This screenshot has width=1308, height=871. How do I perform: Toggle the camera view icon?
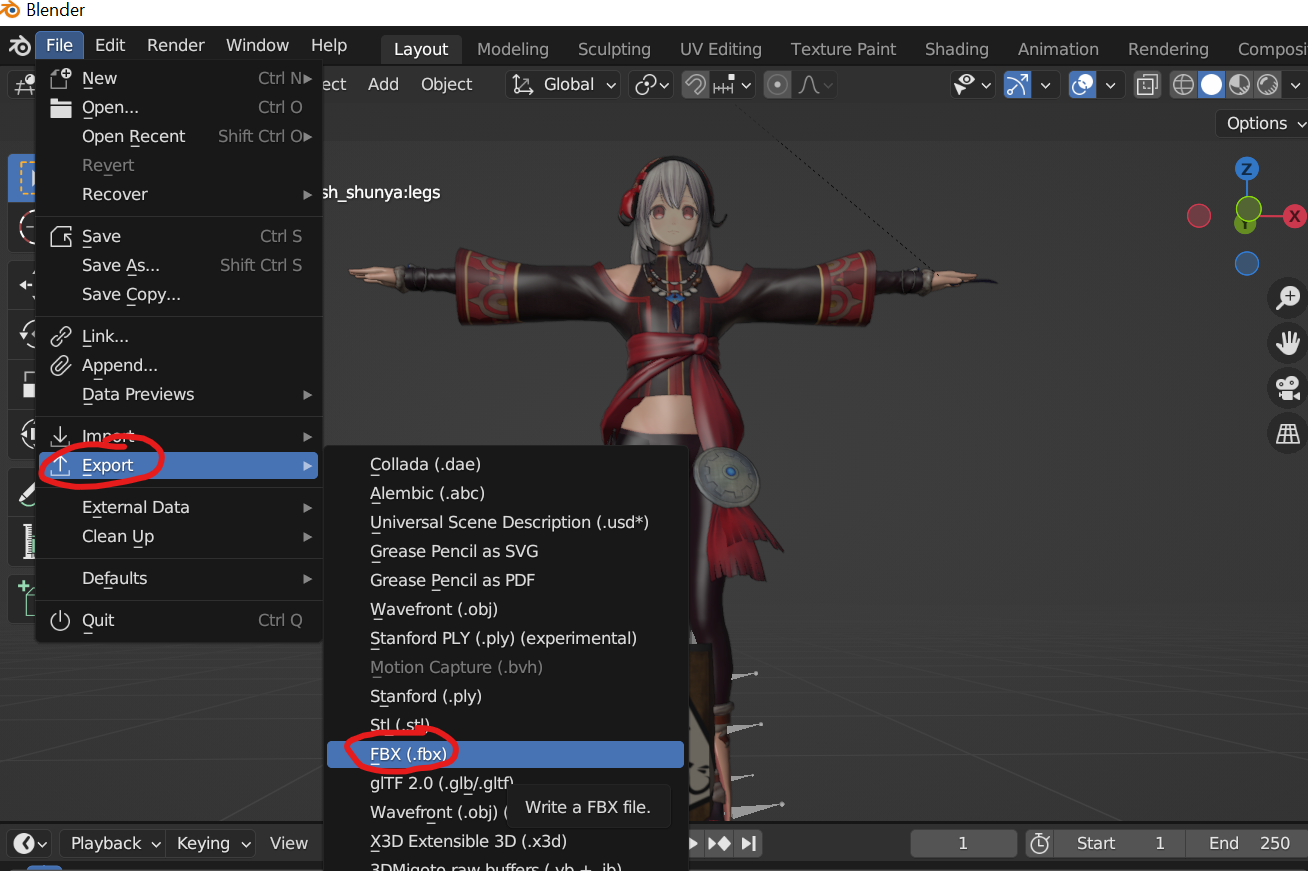click(x=1287, y=388)
